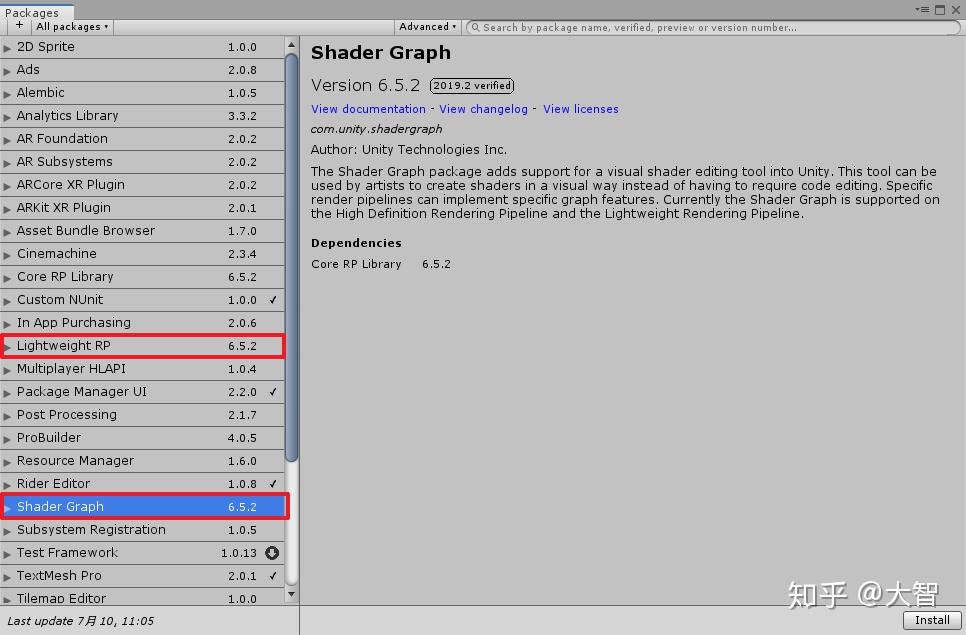Expand the Lightweight RP package entry
The width and height of the screenshot is (966, 635).
click(9, 346)
